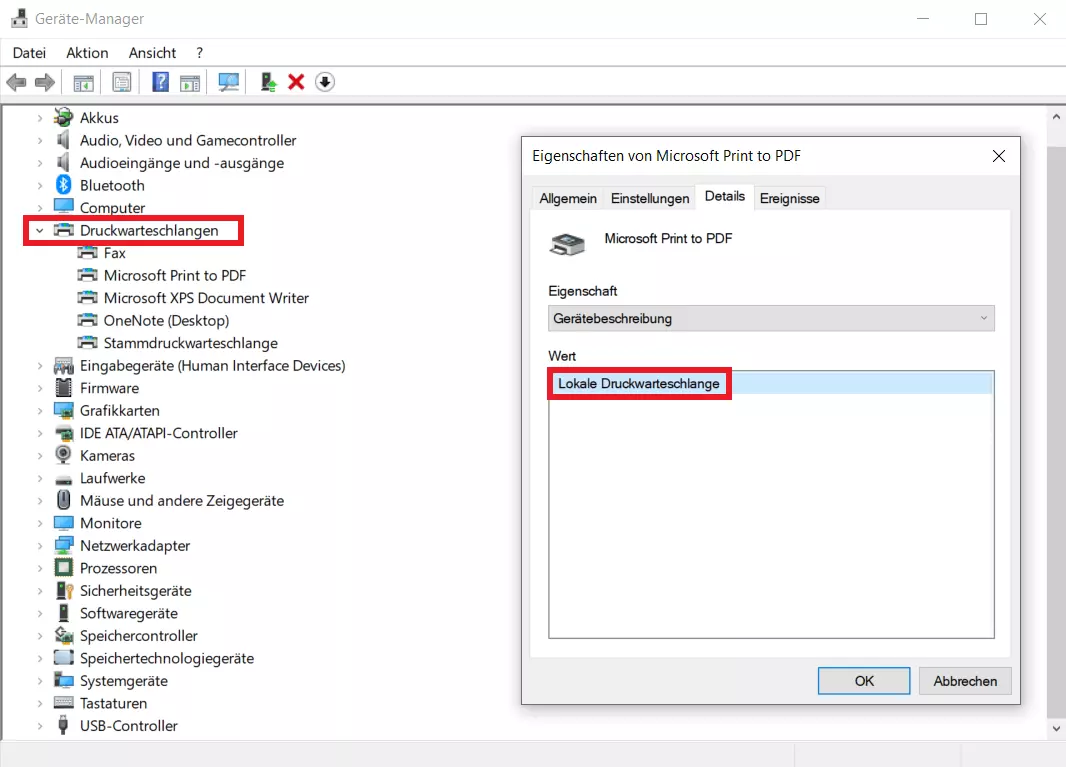Expand the Akkus node

[39, 118]
